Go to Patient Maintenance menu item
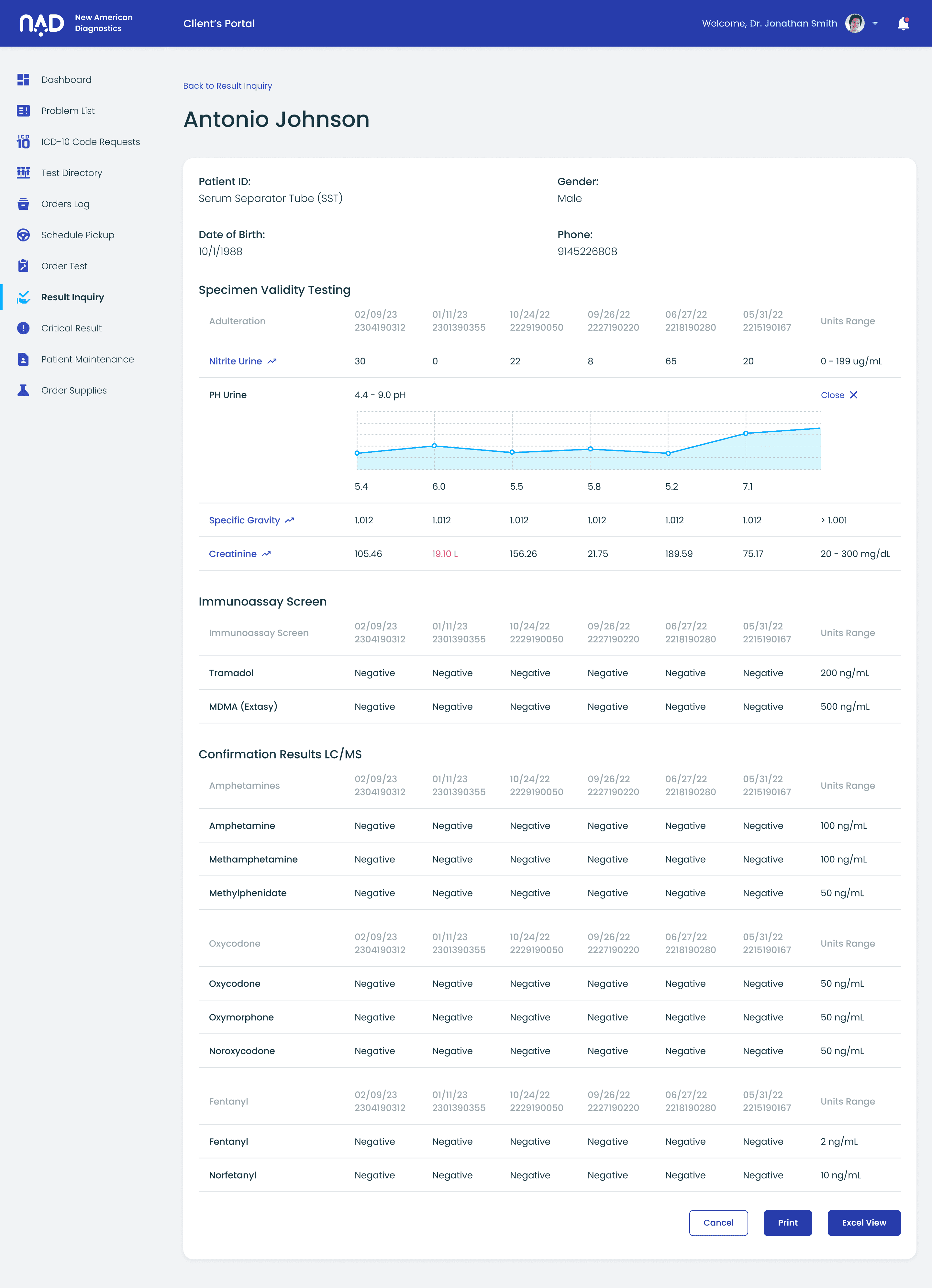Image resolution: width=932 pixels, height=1288 pixels. (x=87, y=360)
